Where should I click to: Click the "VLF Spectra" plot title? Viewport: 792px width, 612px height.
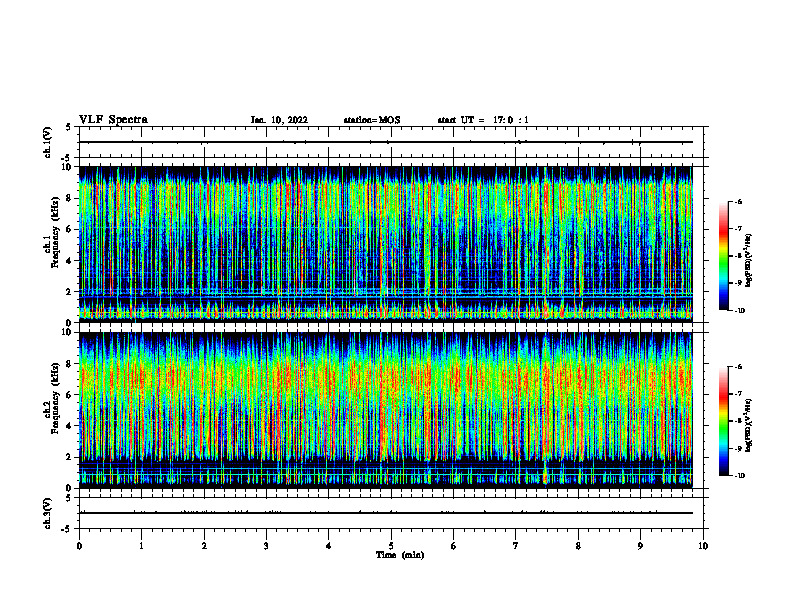coord(113,120)
